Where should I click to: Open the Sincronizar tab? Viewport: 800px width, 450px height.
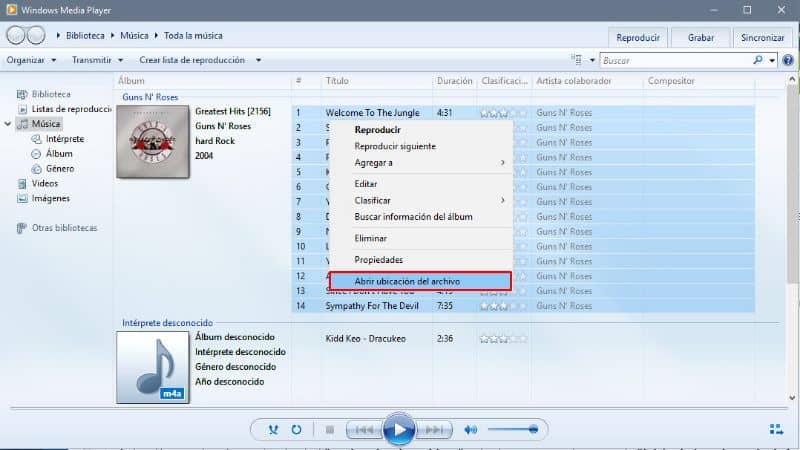[x=763, y=38]
